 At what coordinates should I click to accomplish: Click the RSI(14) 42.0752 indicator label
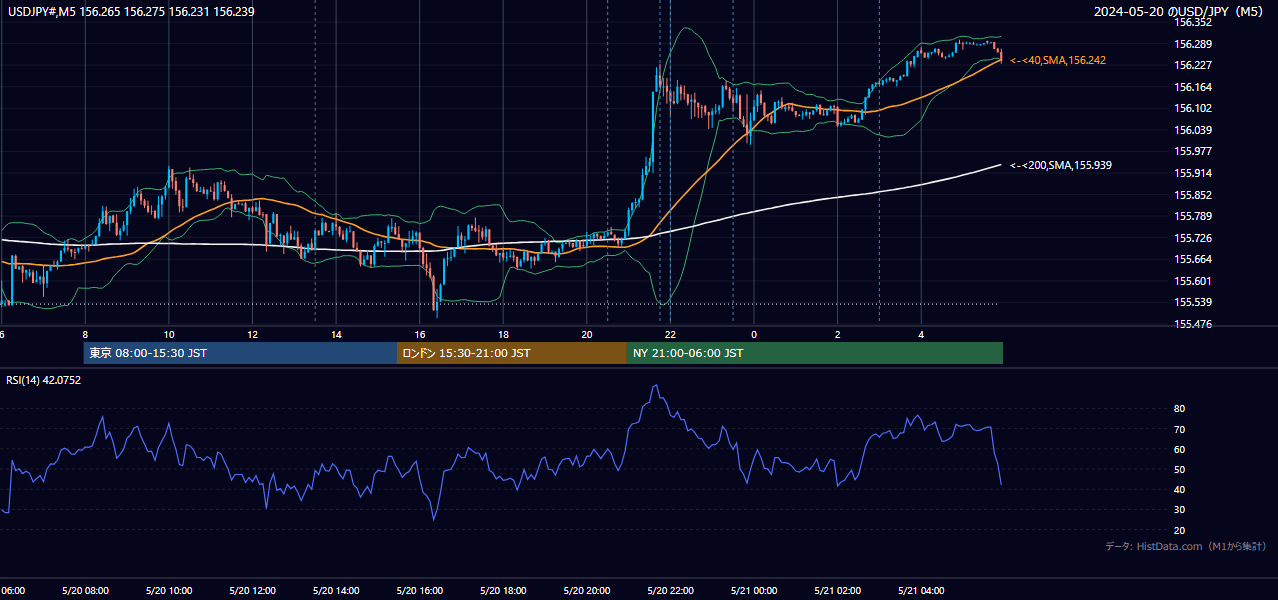coord(44,380)
